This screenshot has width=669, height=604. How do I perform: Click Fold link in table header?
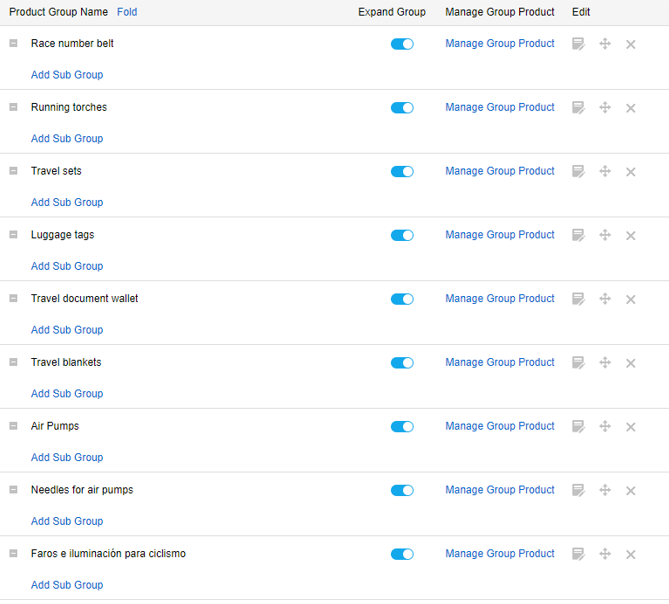(127, 12)
